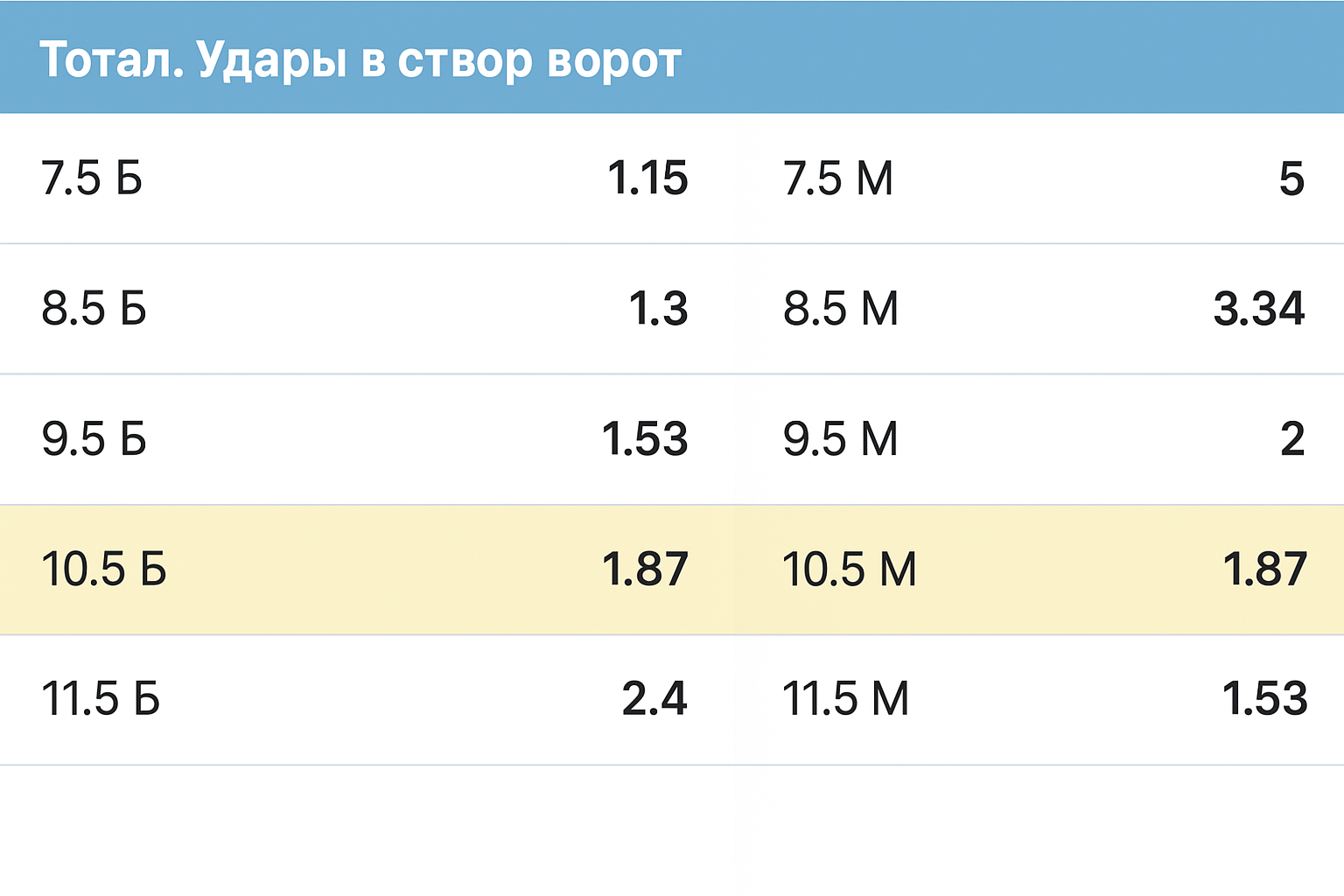Select odds 1.53 for 9.5 Б
Screen dimensions: 1344x896
coord(645,438)
